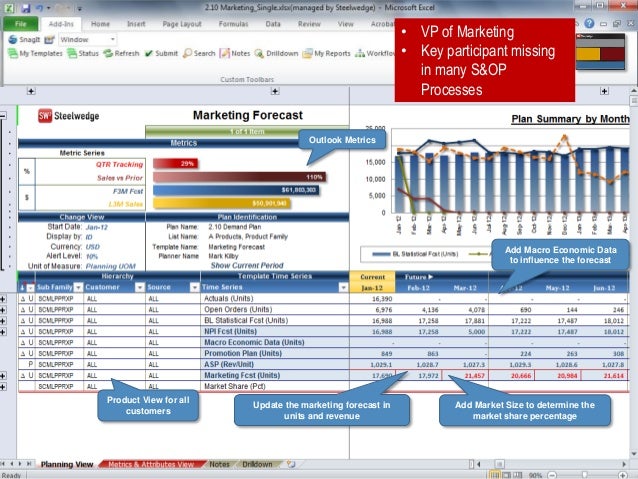Screen dimensions: 638x479
Task: Switch to the Home ribbon tab
Action: click(x=100, y=24)
